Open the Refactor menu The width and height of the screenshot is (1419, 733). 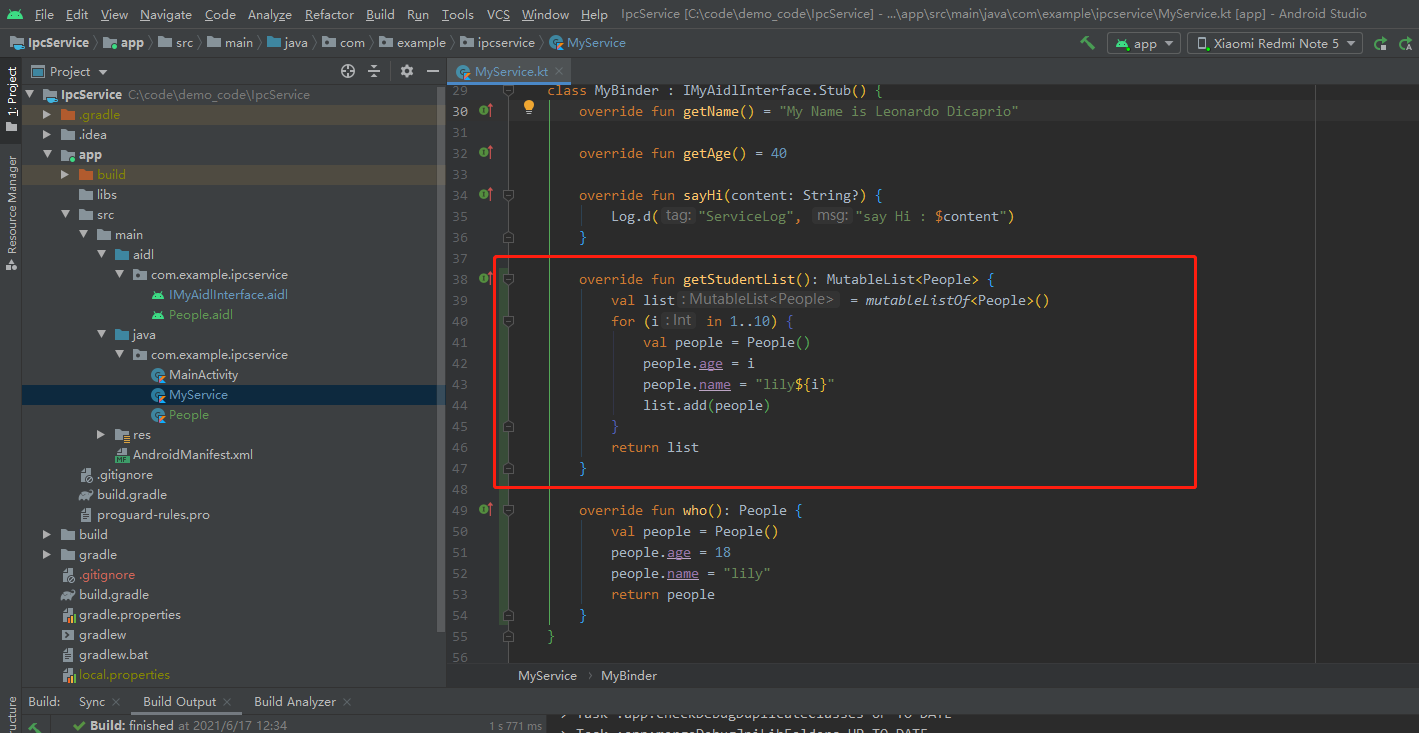point(329,14)
